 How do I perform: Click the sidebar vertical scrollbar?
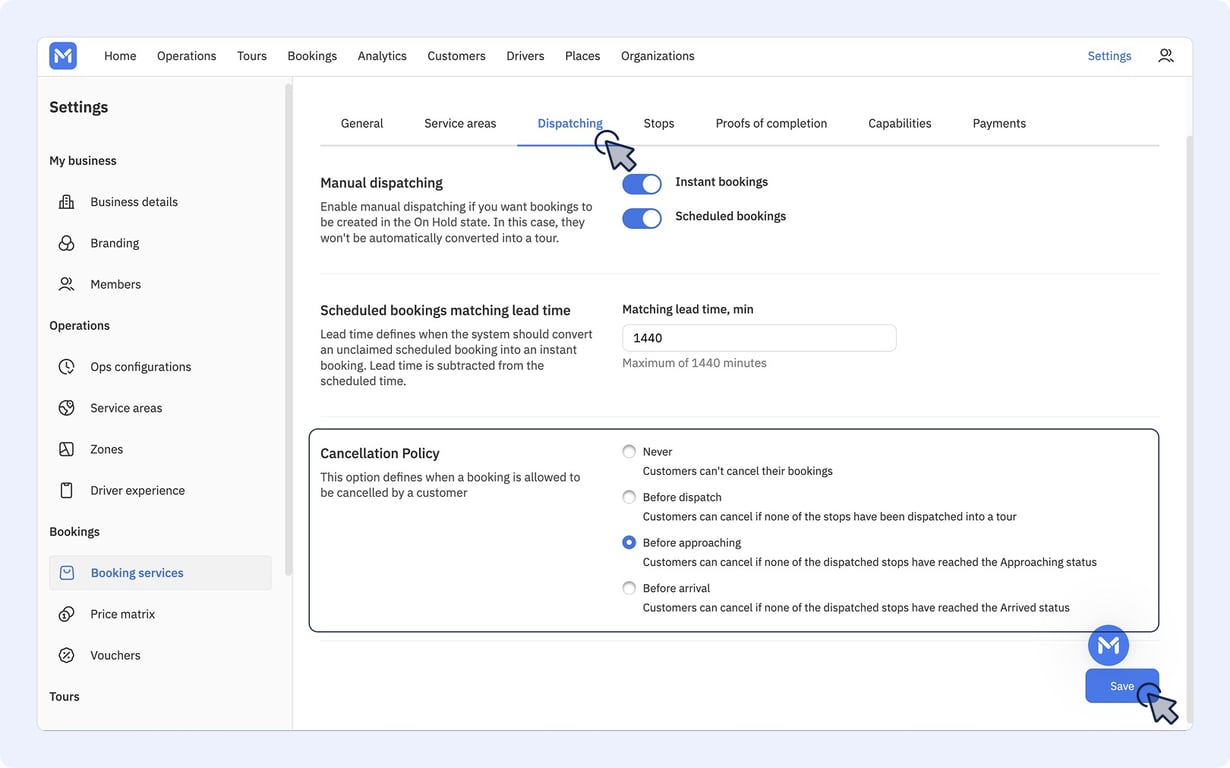pyautogui.click(x=288, y=328)
